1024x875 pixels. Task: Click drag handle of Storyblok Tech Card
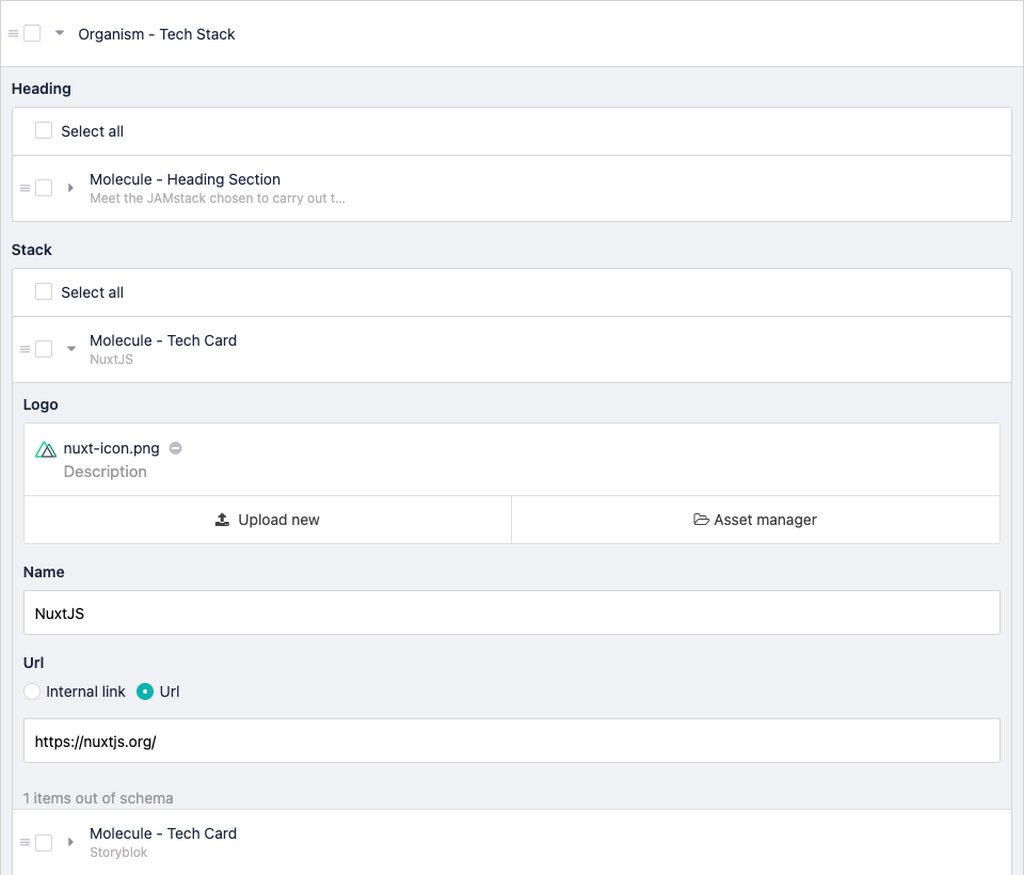[25, 843]
